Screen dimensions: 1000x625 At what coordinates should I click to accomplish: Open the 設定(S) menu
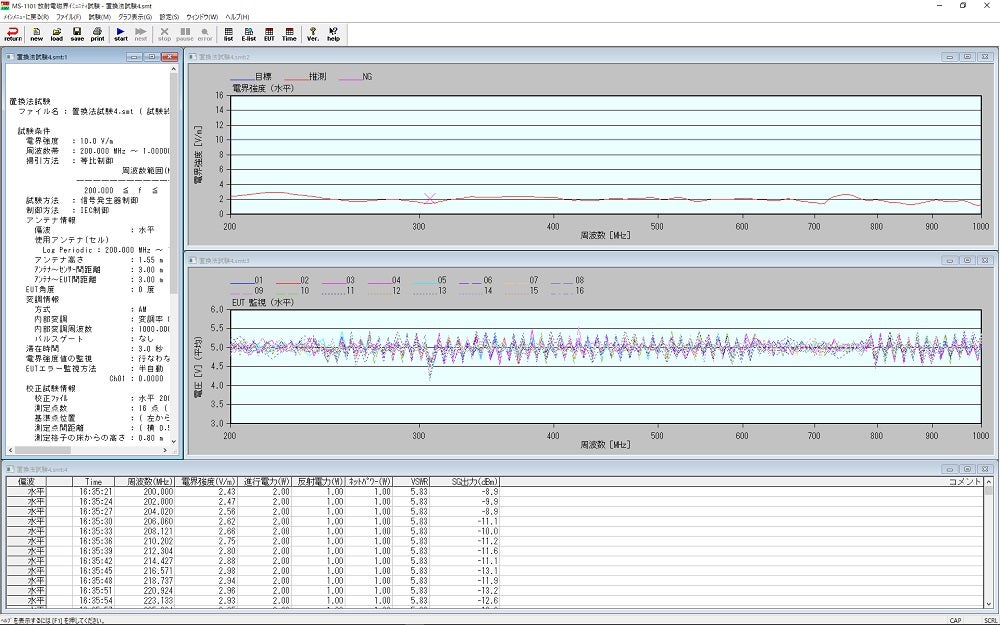coord(169,17)
